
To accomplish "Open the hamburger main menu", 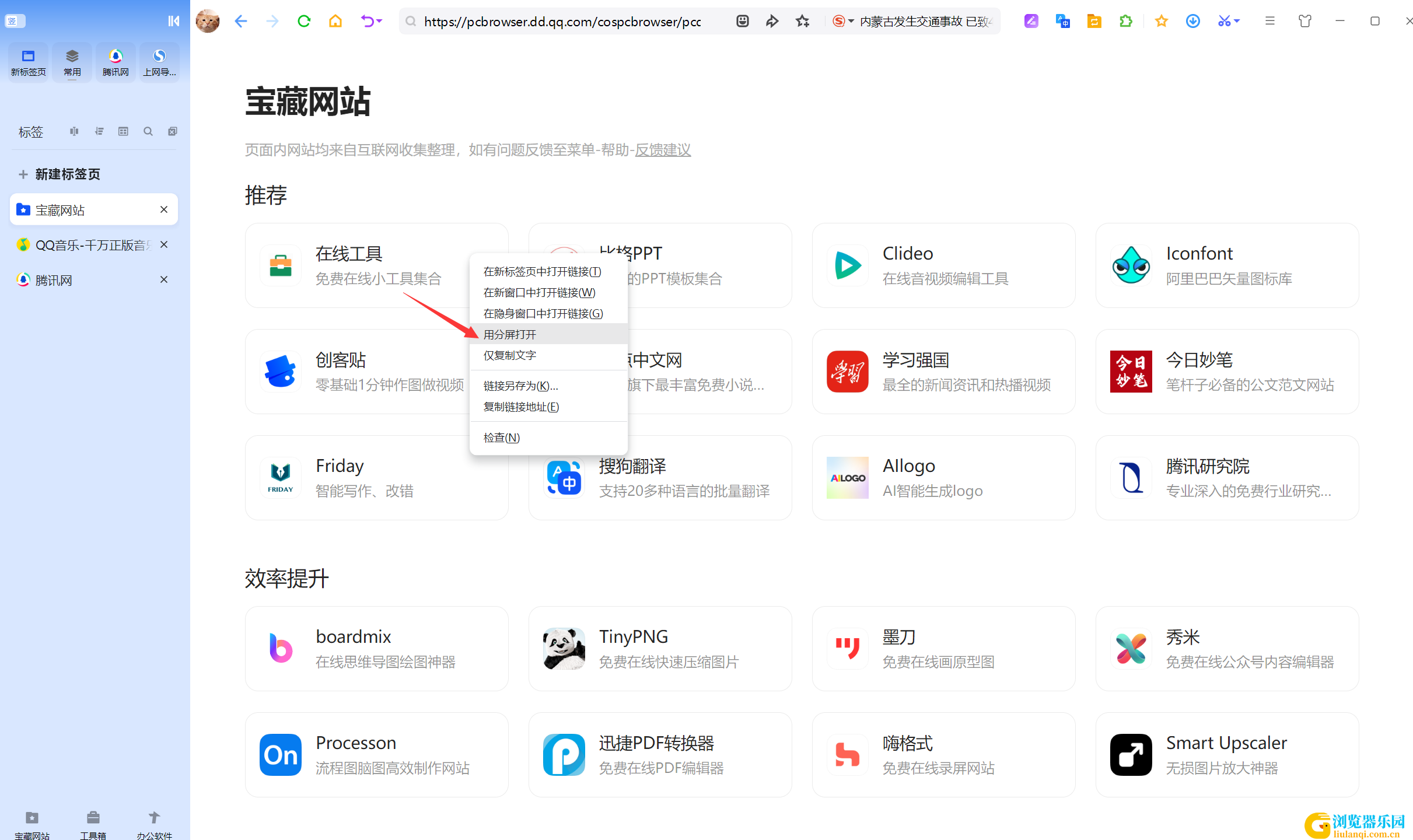I will point(1269,21).
